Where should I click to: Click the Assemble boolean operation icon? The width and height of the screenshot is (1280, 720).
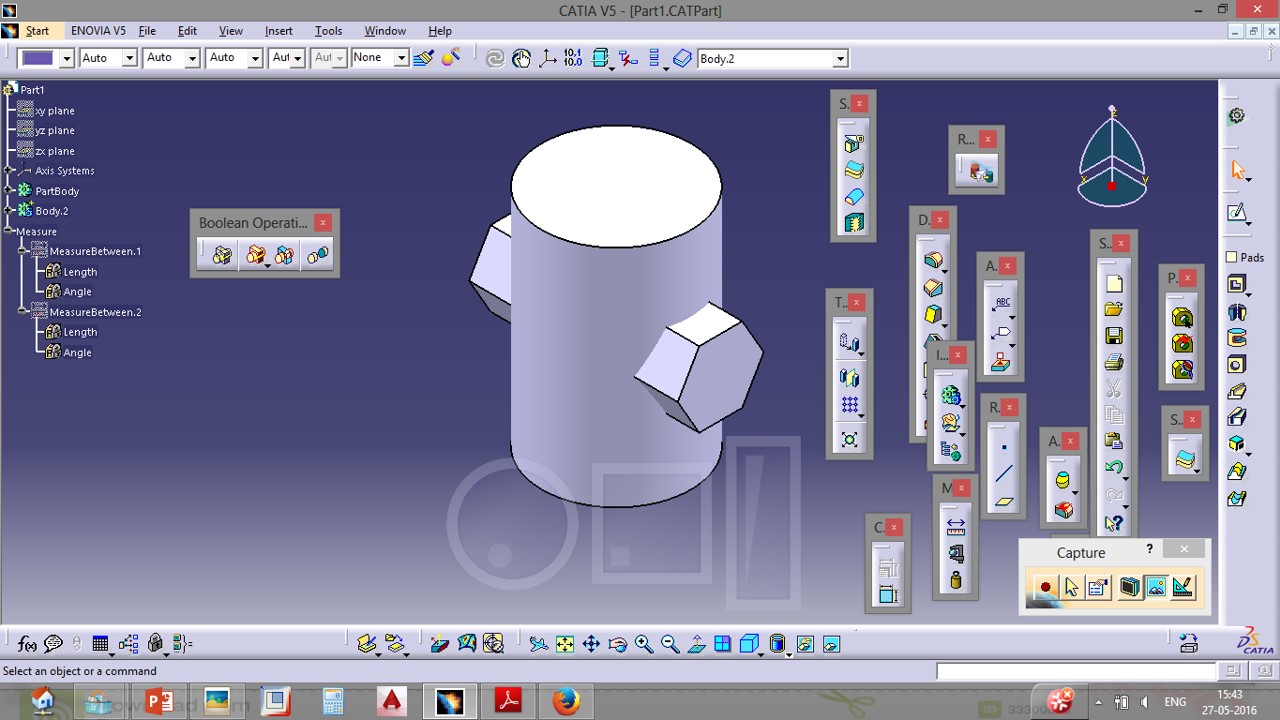click(222, 256)
